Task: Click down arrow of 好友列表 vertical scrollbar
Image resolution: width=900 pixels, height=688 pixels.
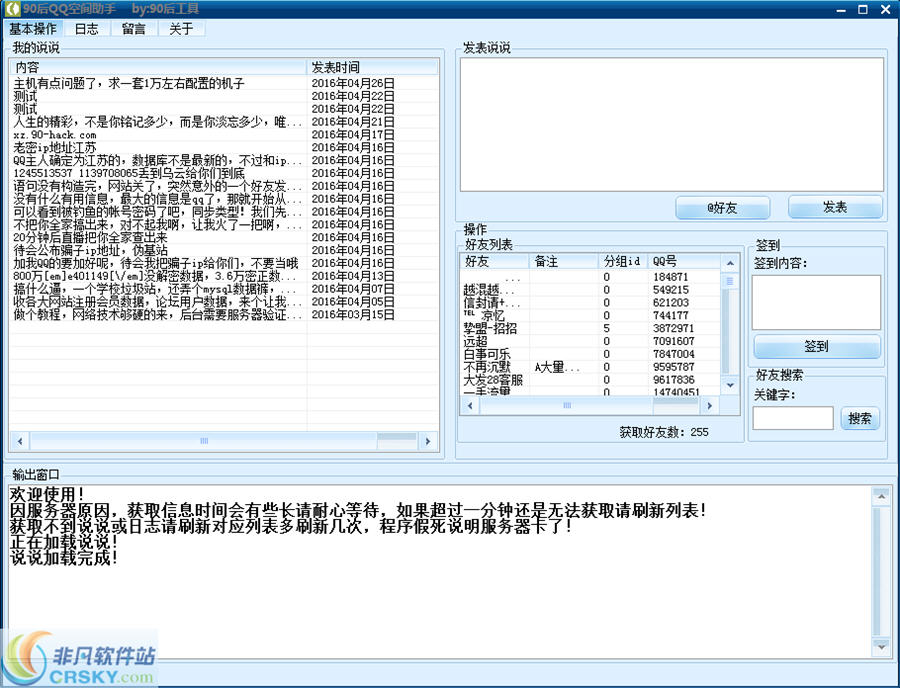Action: [x=730, y=385]
